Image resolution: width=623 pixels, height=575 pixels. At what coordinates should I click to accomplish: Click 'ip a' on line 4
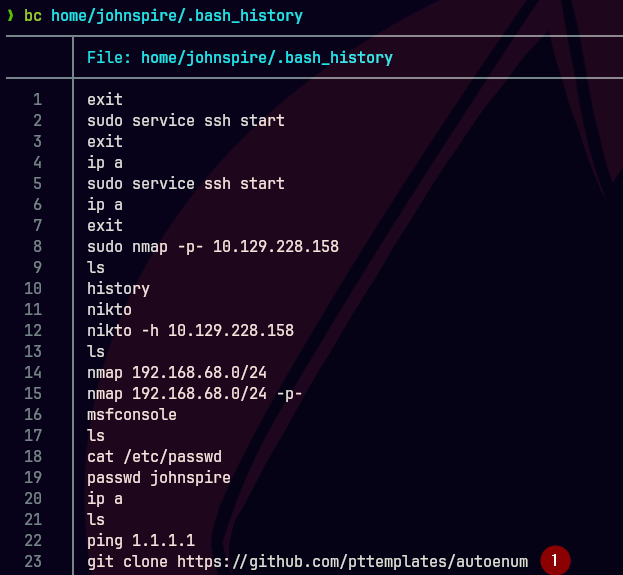[x=105, y=163]
